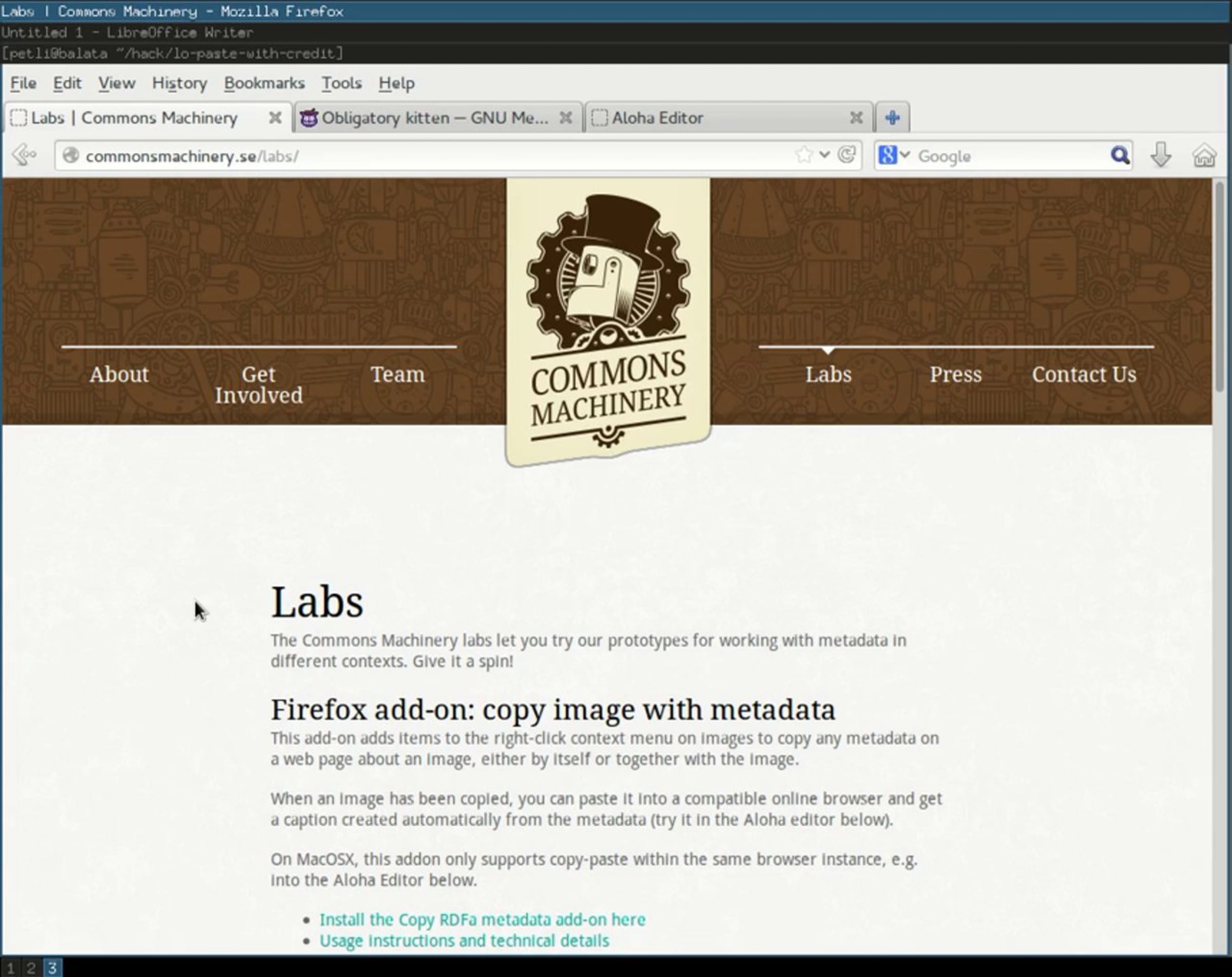1232x977 pixels.
Task: Switch to Obligatory kitten GNU MediaGoblin tab
Action: 434,118
